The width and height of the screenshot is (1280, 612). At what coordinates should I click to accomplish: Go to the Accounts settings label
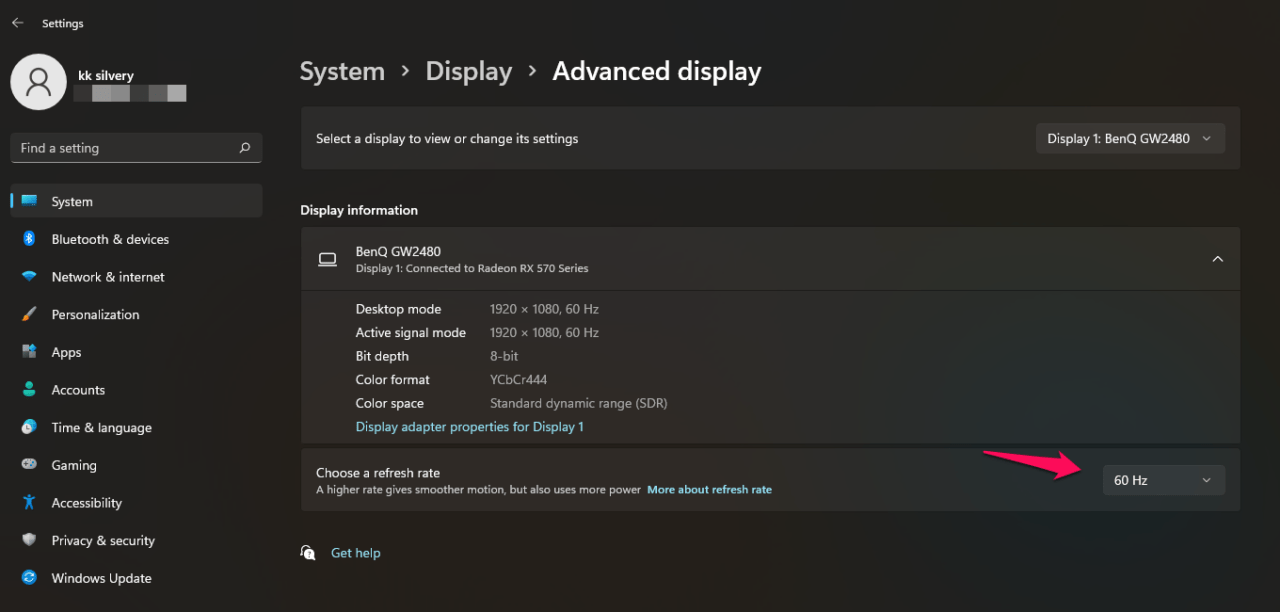point(78,390)
